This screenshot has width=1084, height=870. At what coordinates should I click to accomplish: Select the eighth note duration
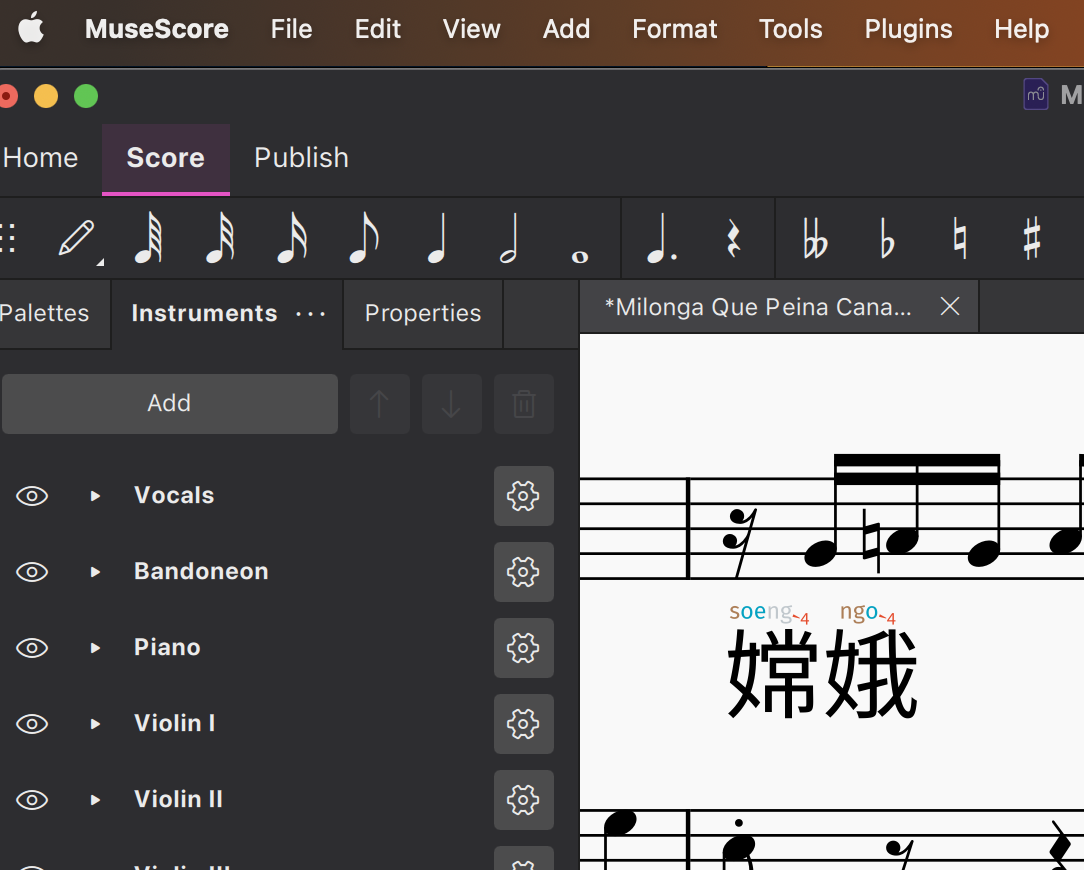(364, 238)
